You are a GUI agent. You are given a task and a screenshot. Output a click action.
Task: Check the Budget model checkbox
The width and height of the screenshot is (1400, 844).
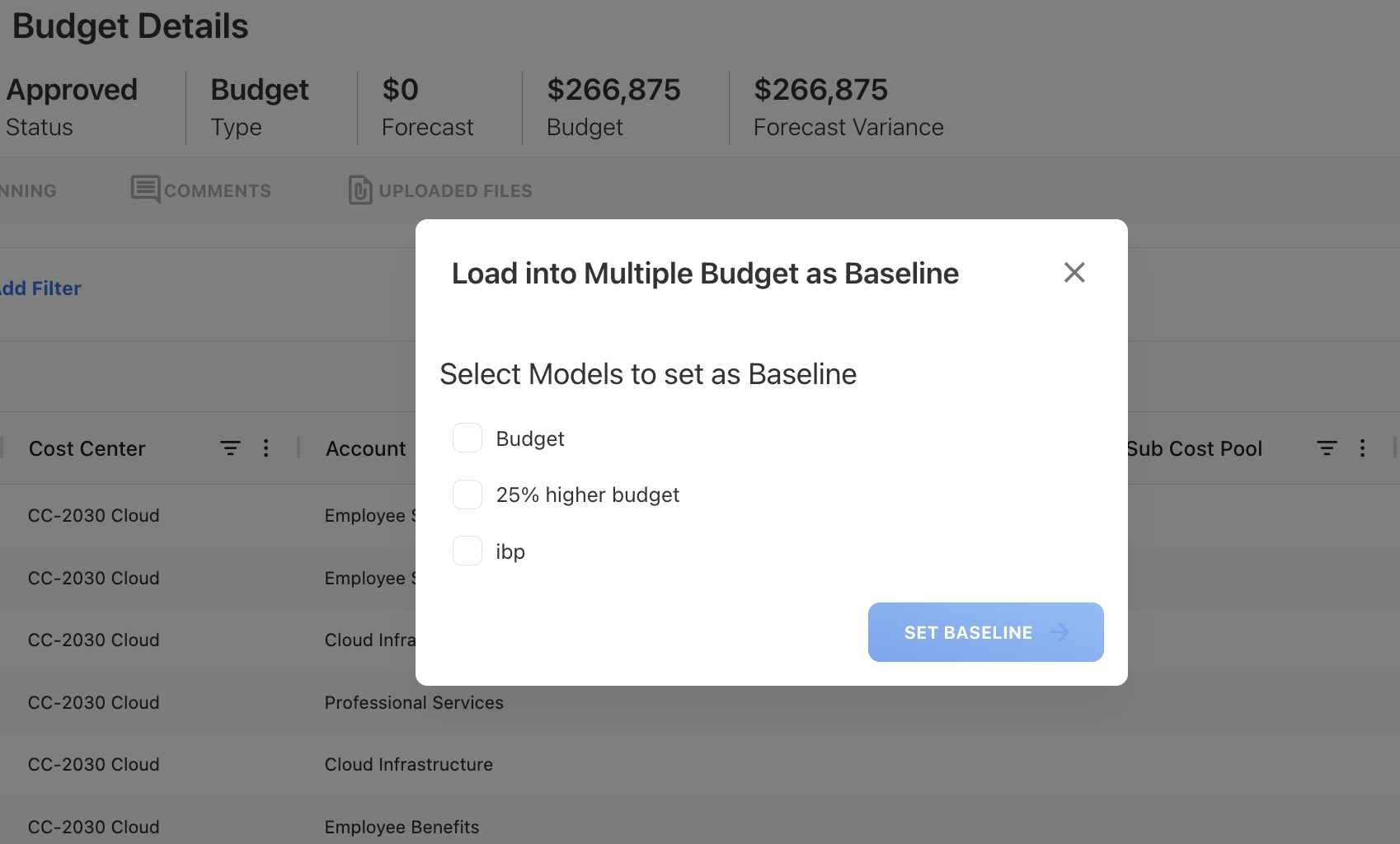click(x=467, y=438)
